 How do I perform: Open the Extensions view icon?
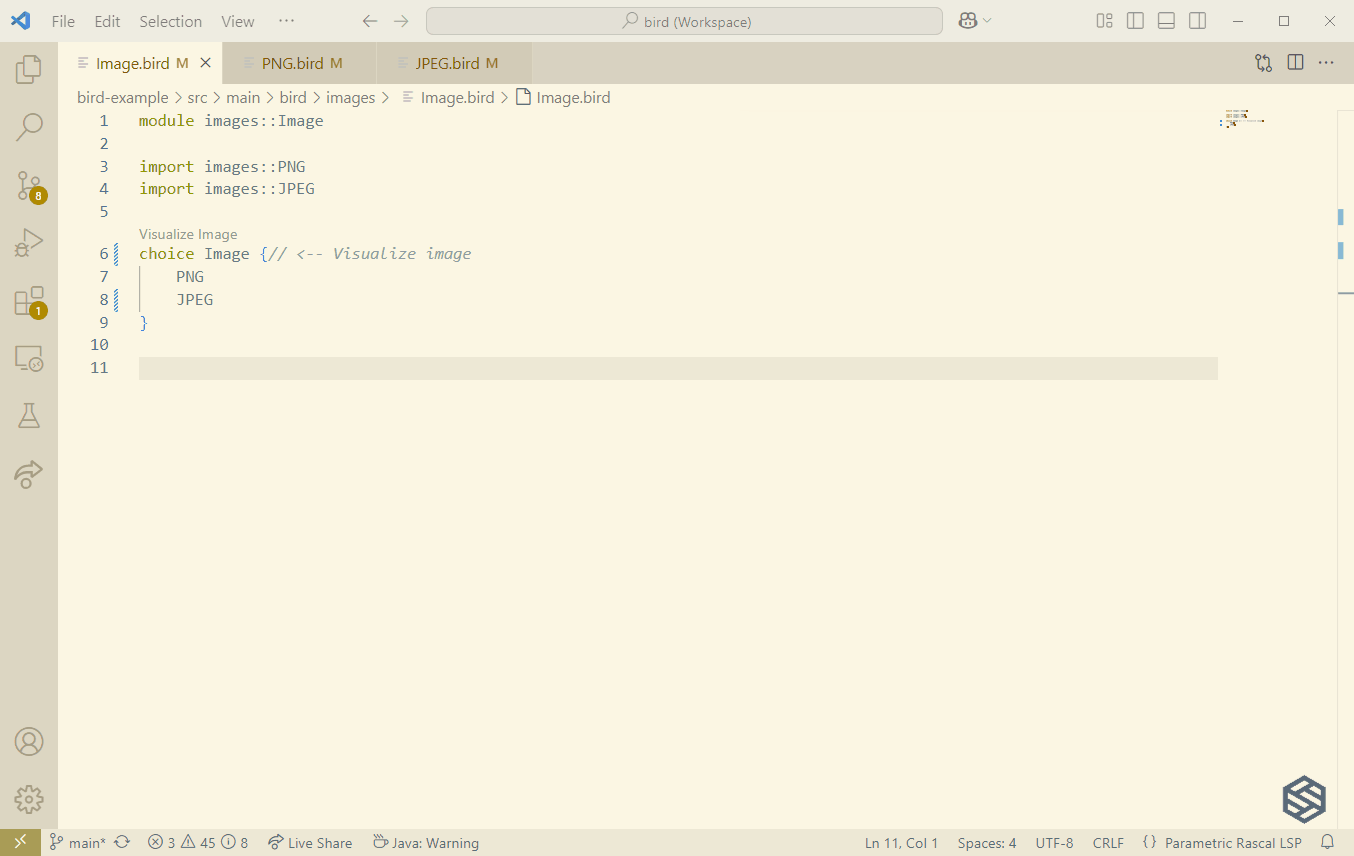(29, 301)
